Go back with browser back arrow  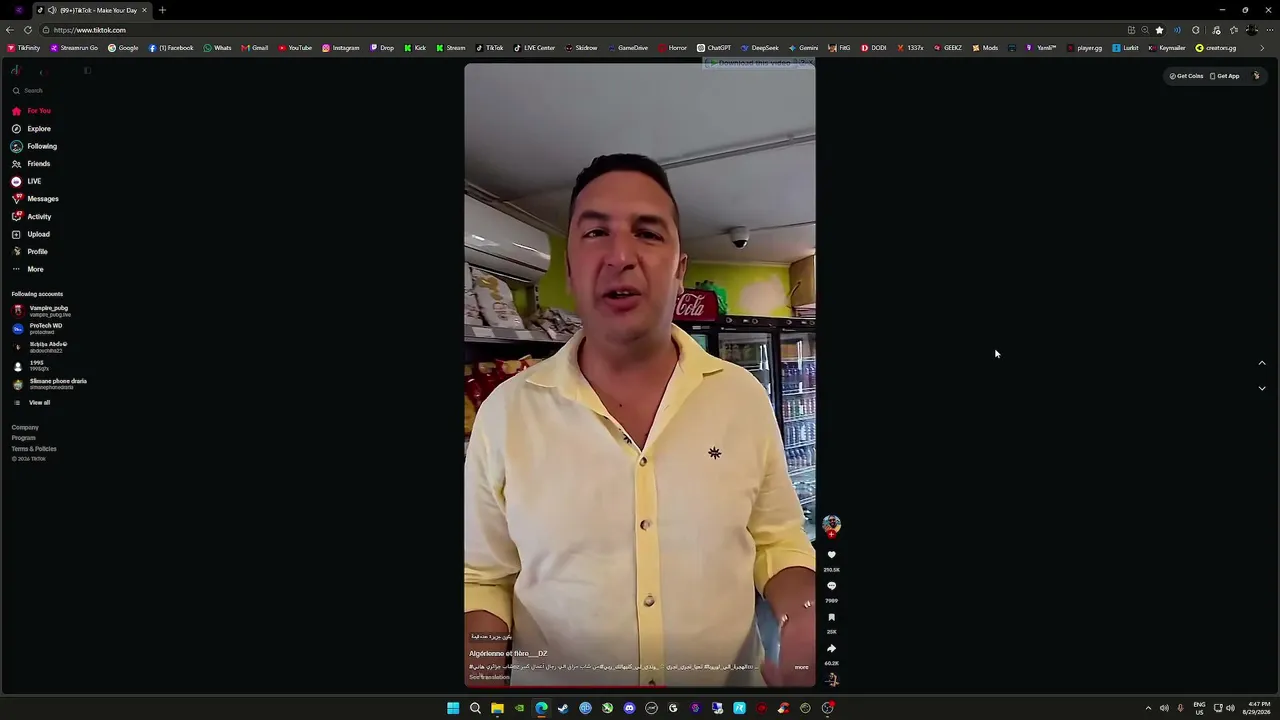pyautogui.click(x=12, y=30)
